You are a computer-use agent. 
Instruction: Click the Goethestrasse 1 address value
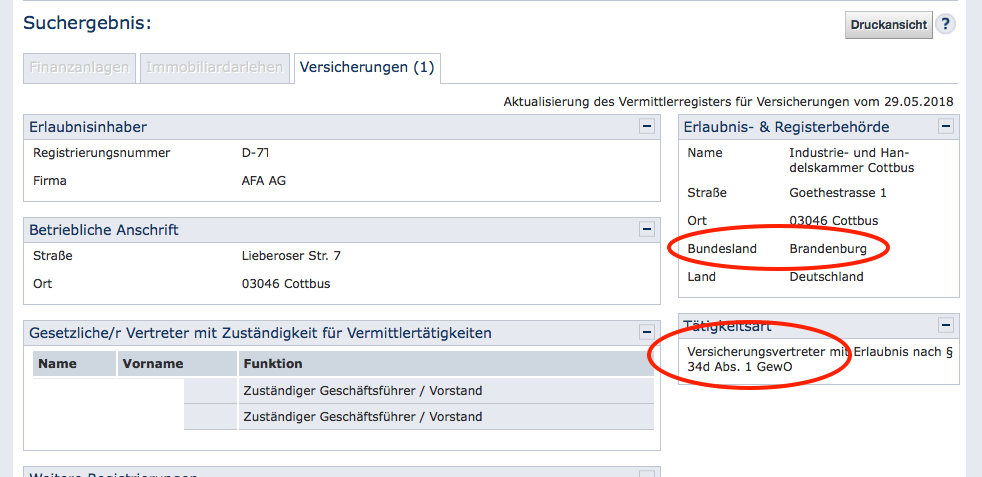coord(837,193)
